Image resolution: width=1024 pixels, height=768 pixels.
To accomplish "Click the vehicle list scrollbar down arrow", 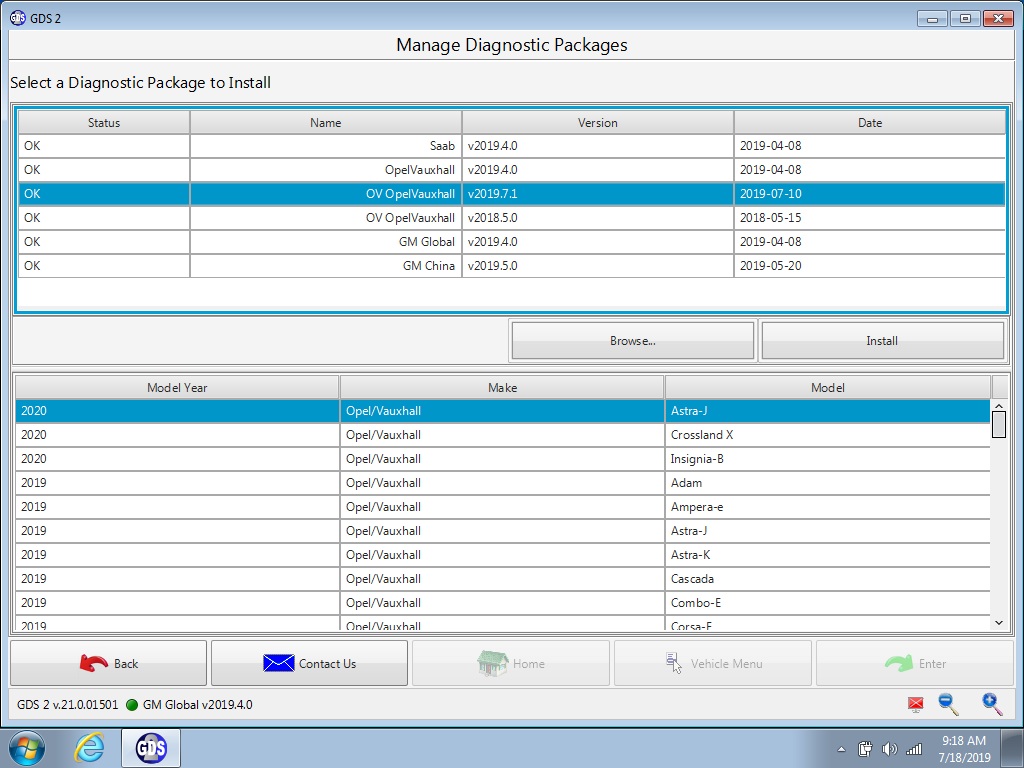I will [x=999, y=622].
